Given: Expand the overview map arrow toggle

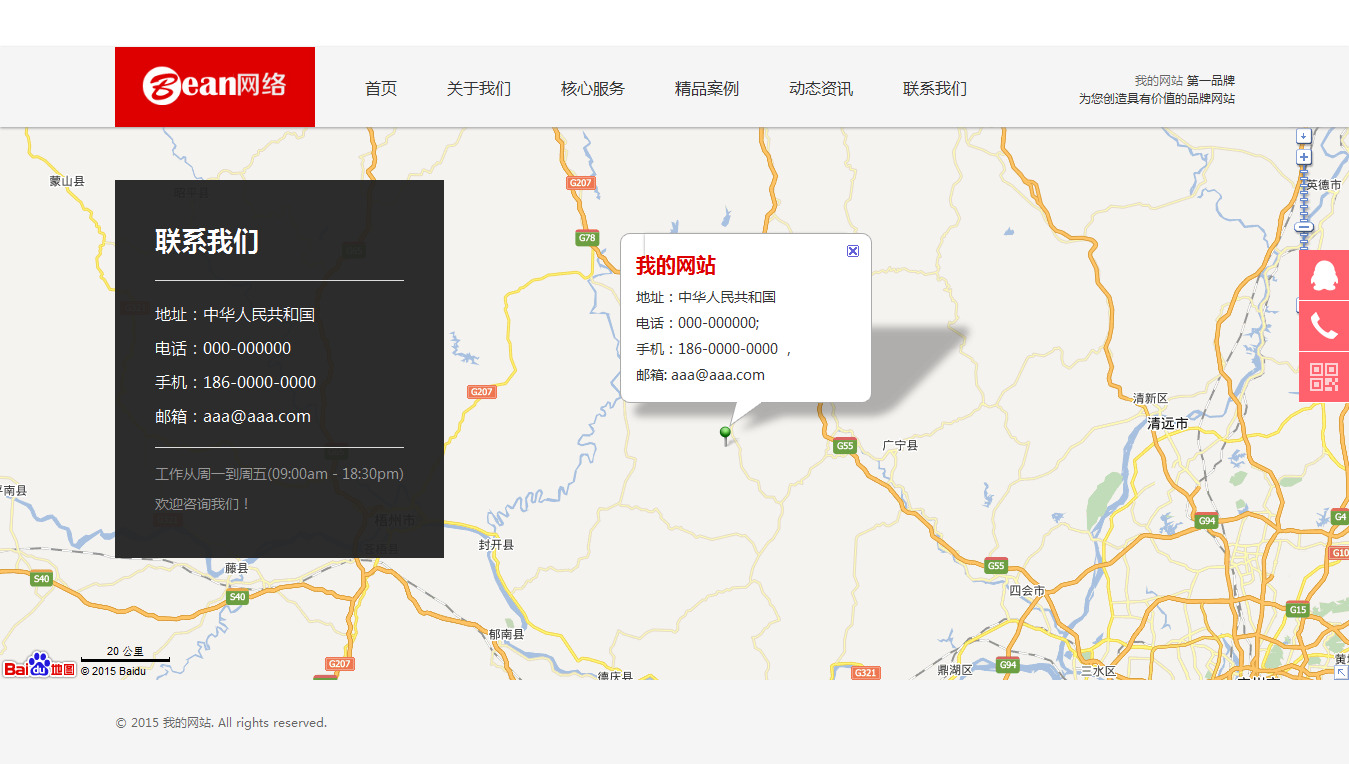Looking at the screenshot, I should pos(1340,672).
